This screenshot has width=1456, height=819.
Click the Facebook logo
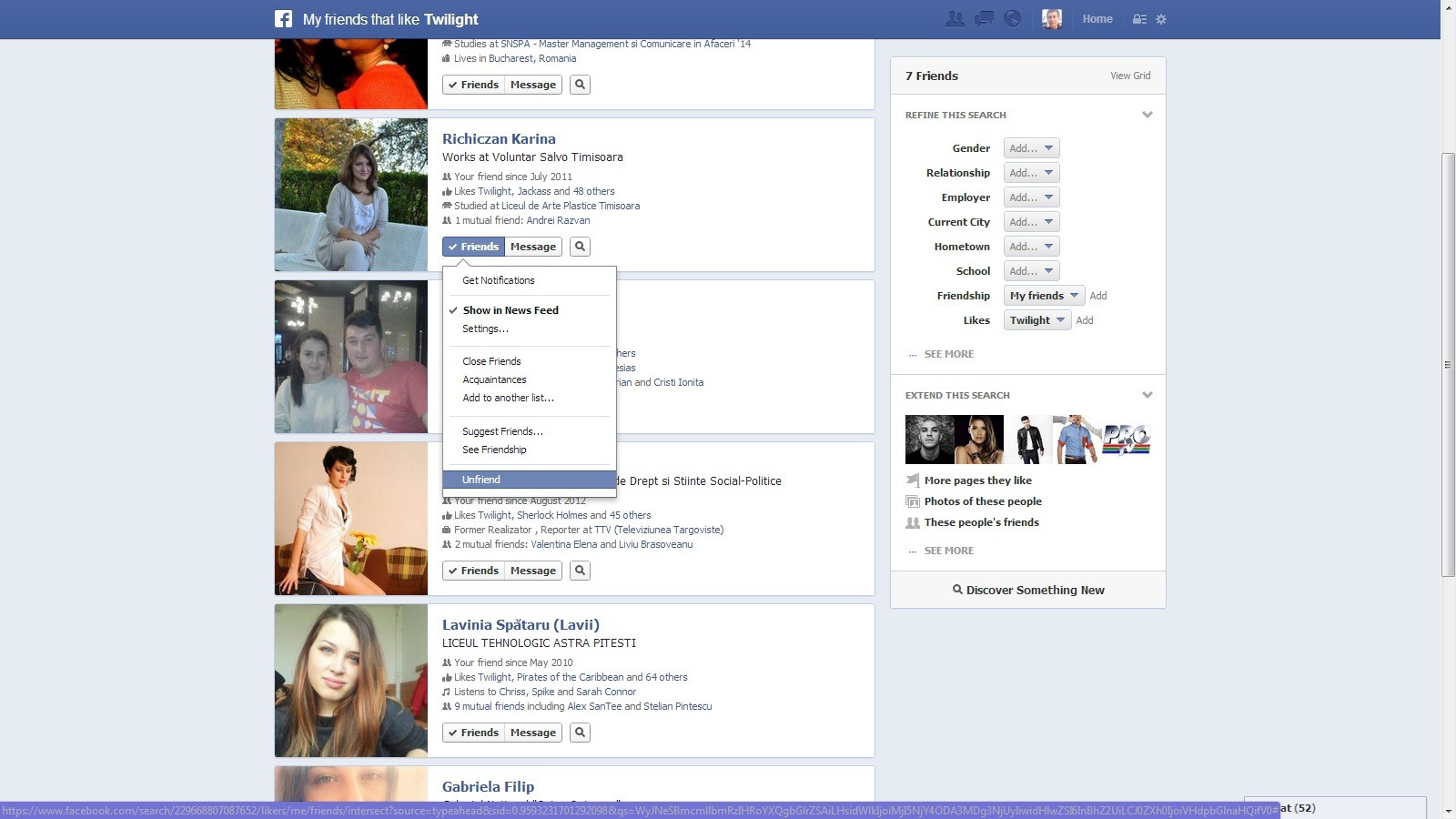[x=282, y=18]
